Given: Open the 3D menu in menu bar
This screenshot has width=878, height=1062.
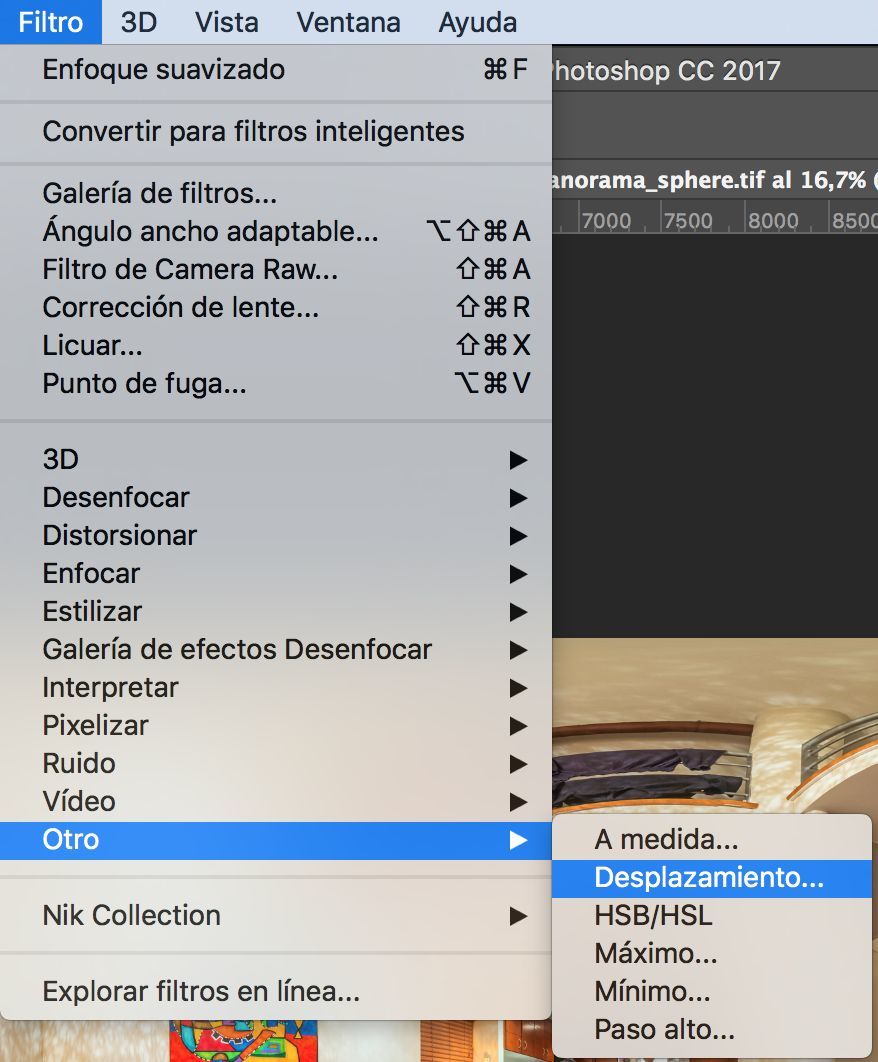Looking at the screenshot, I should pos(139,22).
